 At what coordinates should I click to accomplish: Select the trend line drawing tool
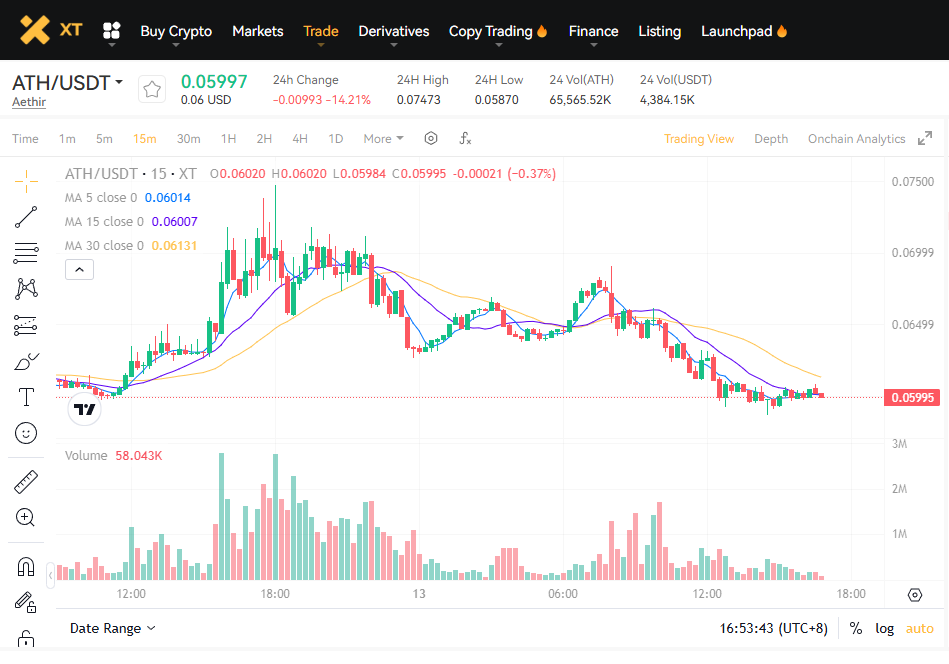click(27, 217)
